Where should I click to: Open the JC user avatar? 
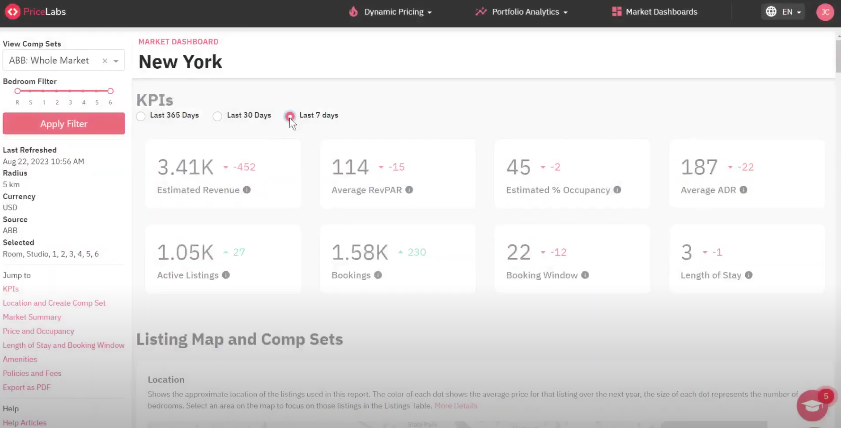(824, 12)
